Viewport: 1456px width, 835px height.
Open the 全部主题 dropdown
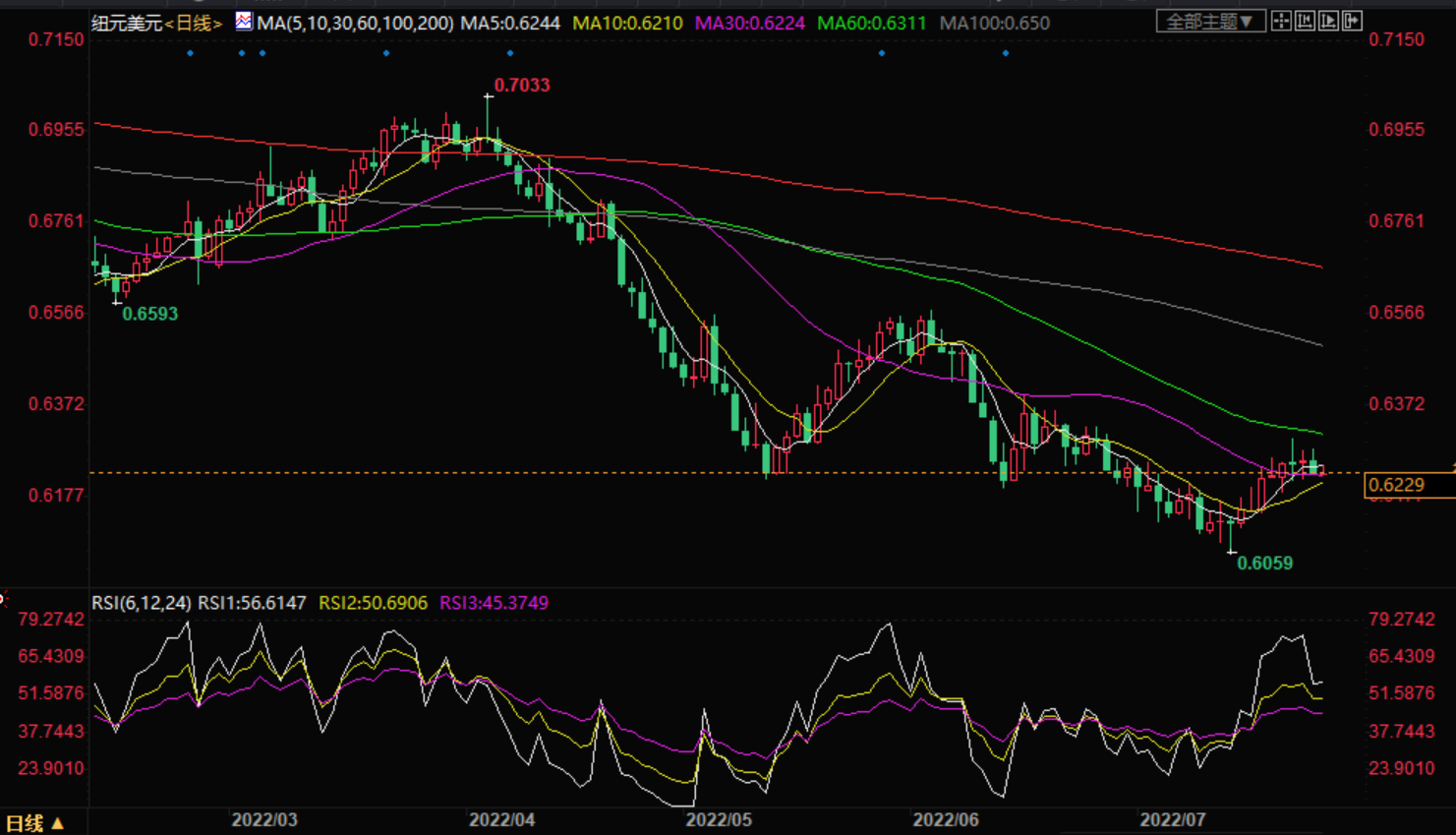tap(1209, 22)
